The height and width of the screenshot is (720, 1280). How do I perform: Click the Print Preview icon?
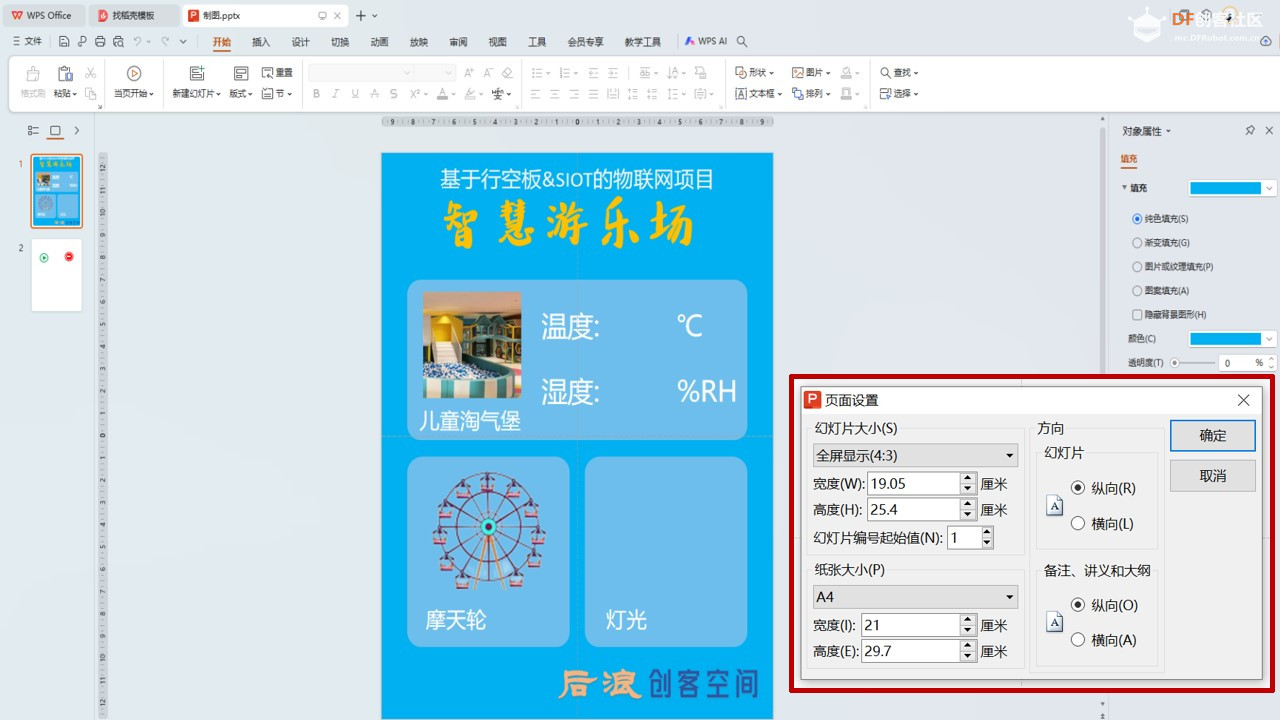click(118, 42)
